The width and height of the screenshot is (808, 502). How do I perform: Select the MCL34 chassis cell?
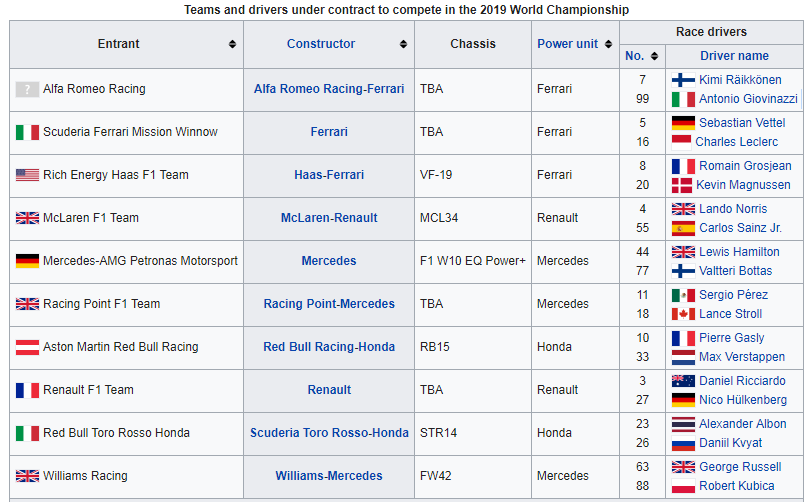[x=473, y=217]
